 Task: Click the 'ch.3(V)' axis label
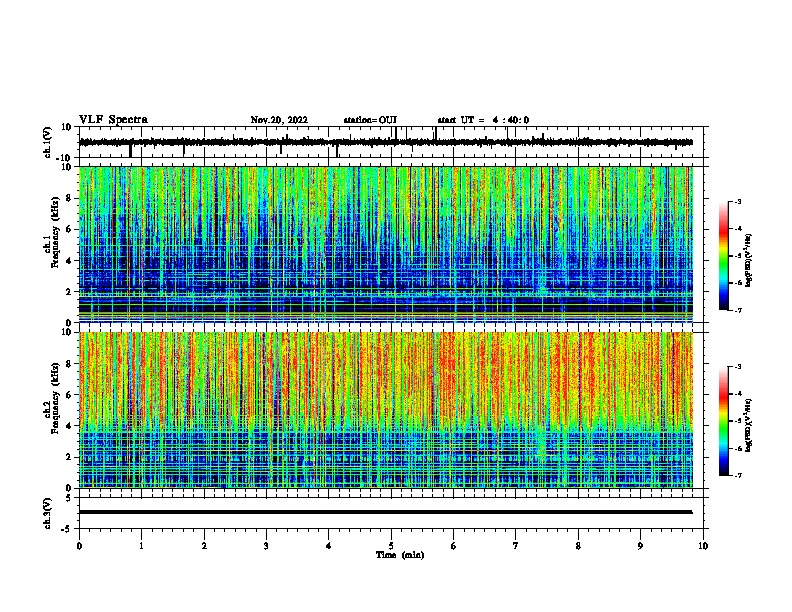[x=48, y=513]
